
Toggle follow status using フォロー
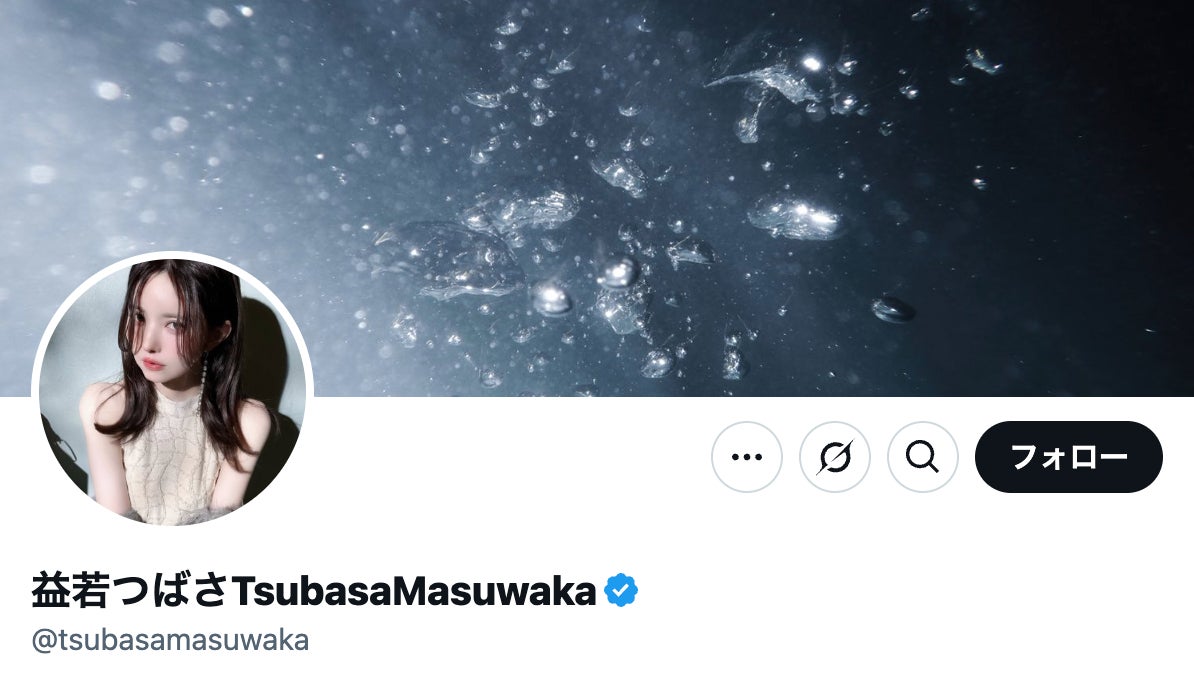pyautogui.click(x=1068, y=457)
